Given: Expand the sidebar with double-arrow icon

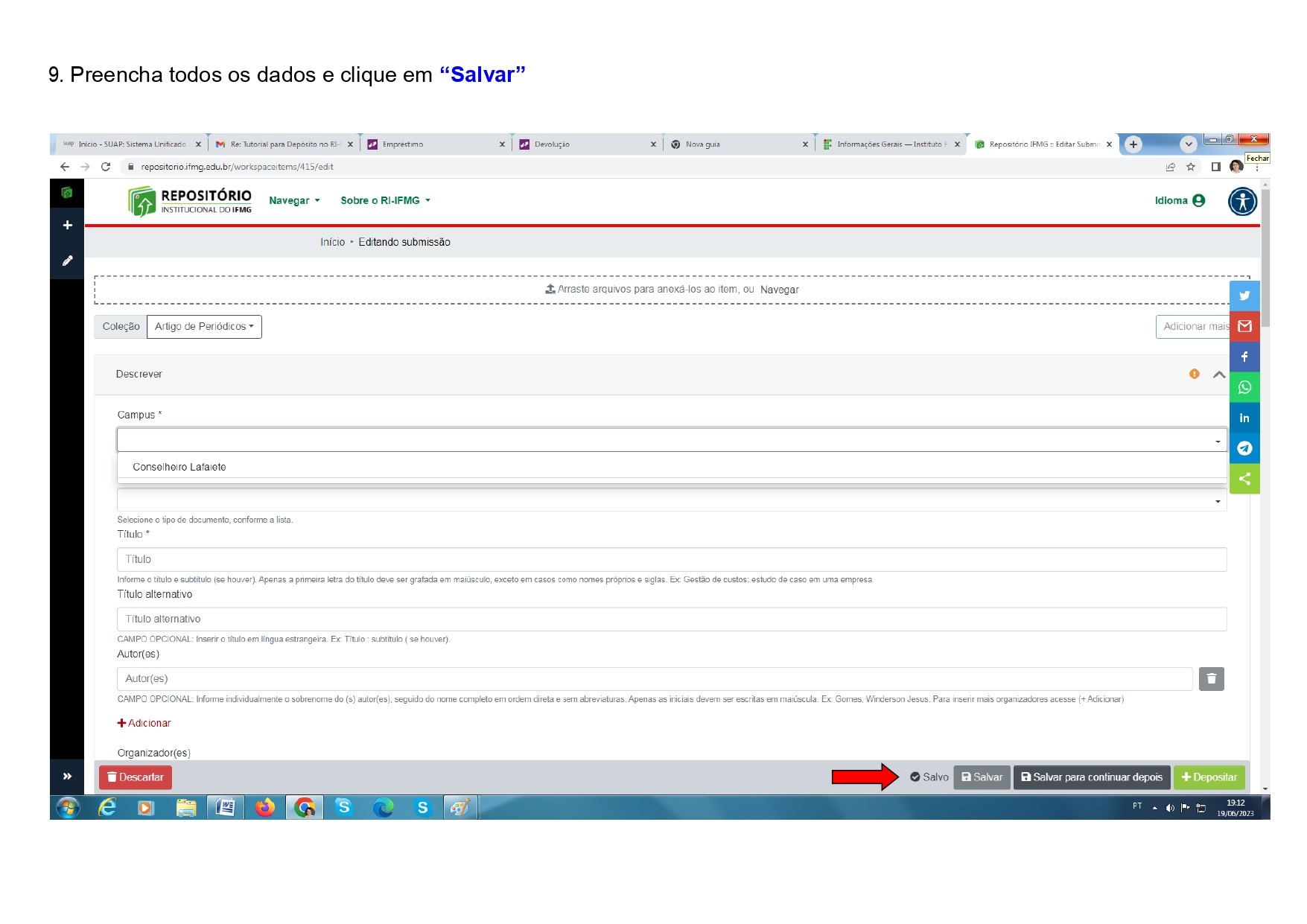Looking at the screenshot, I should pyautogui.click(x=67, y=777).
